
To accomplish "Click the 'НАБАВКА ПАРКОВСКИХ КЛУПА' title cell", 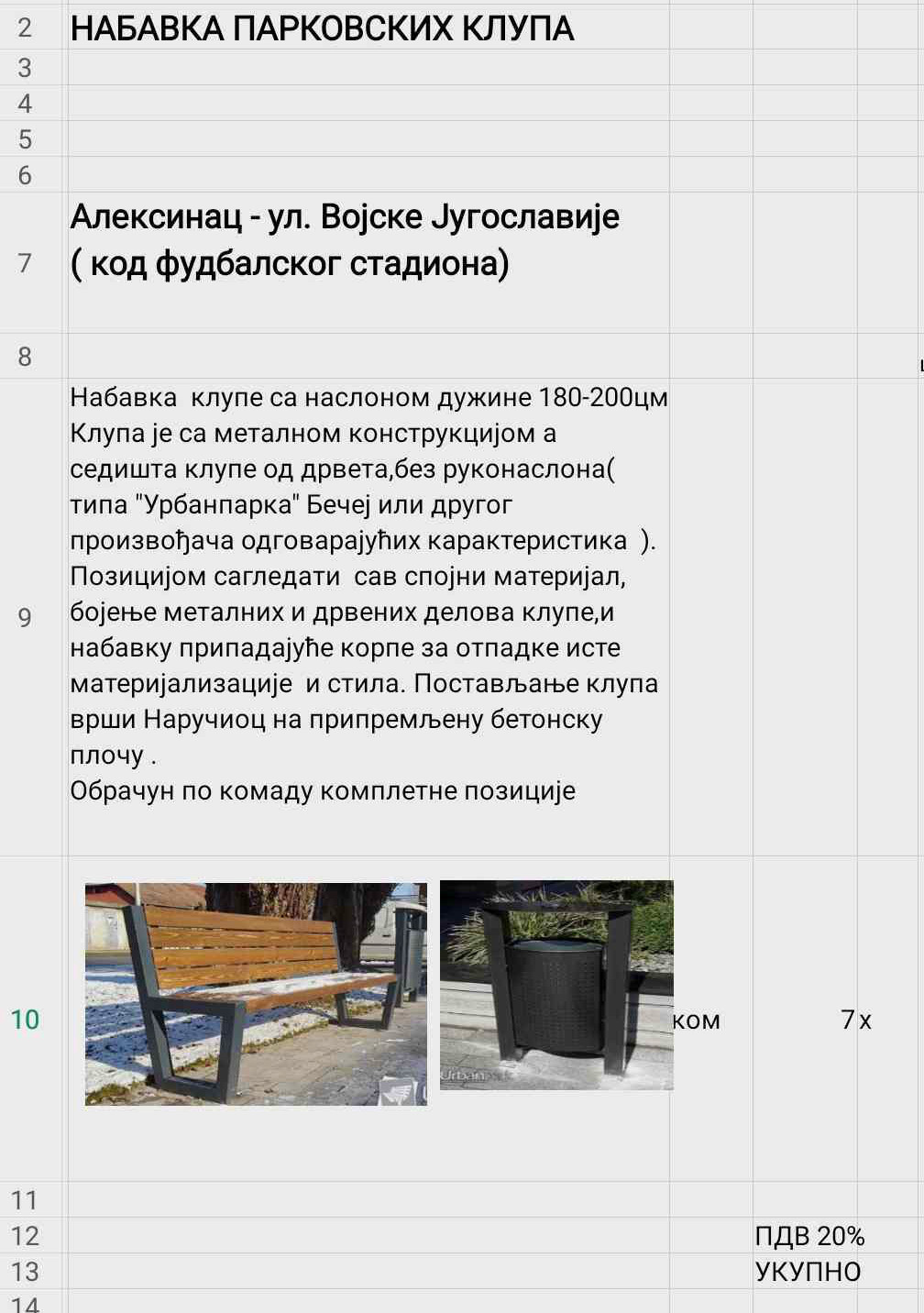I will click(322, 29).
